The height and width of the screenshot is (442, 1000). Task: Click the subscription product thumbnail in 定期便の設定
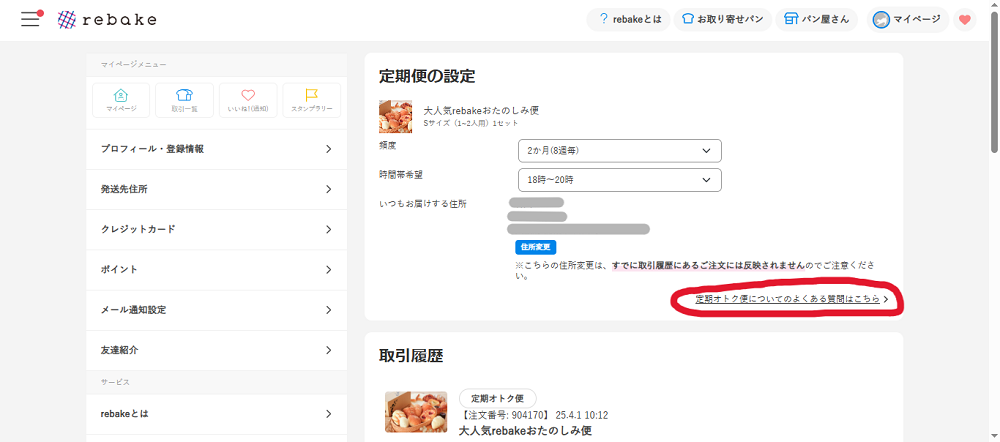[x=395, y=116]
